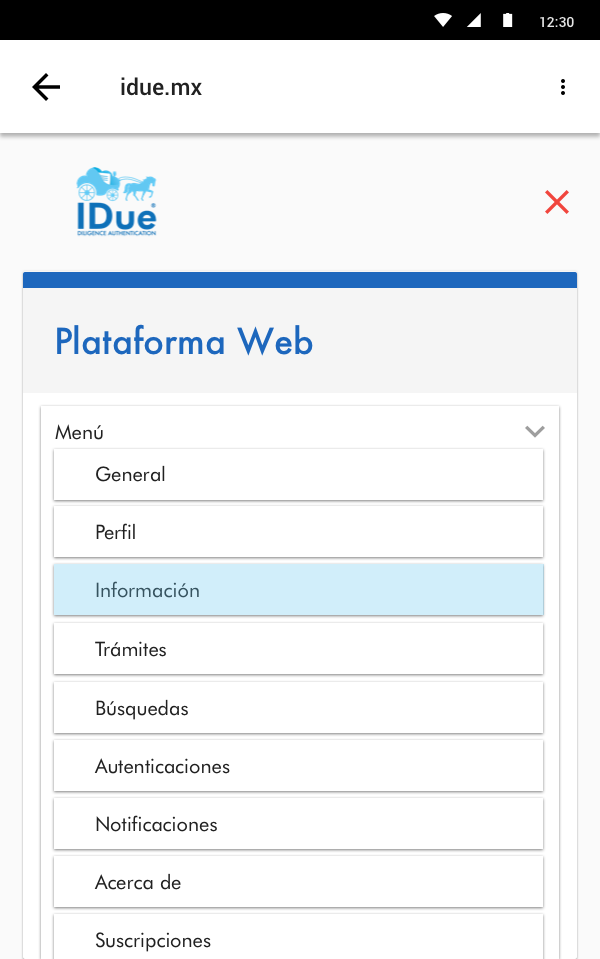Go to Trámites section
The height and width of the screenshot is (959, 600).
[298, 649]
